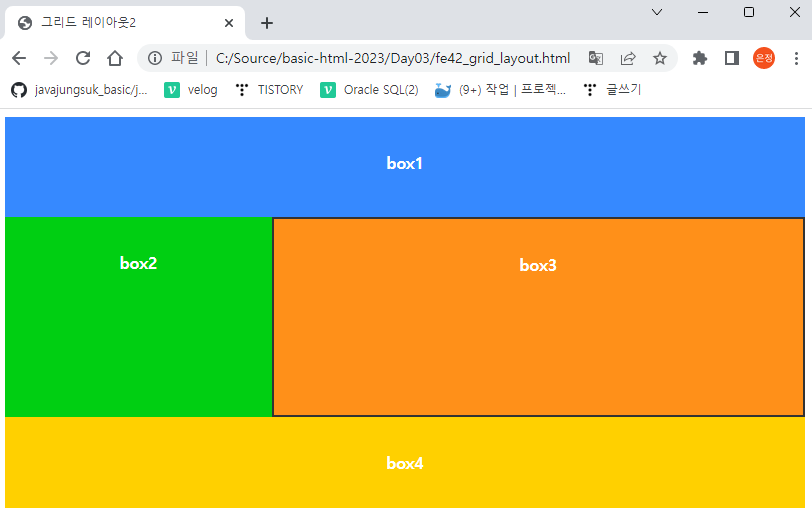Share this page via share icon
The image size is (812, 518).
(x=628, y=58)
